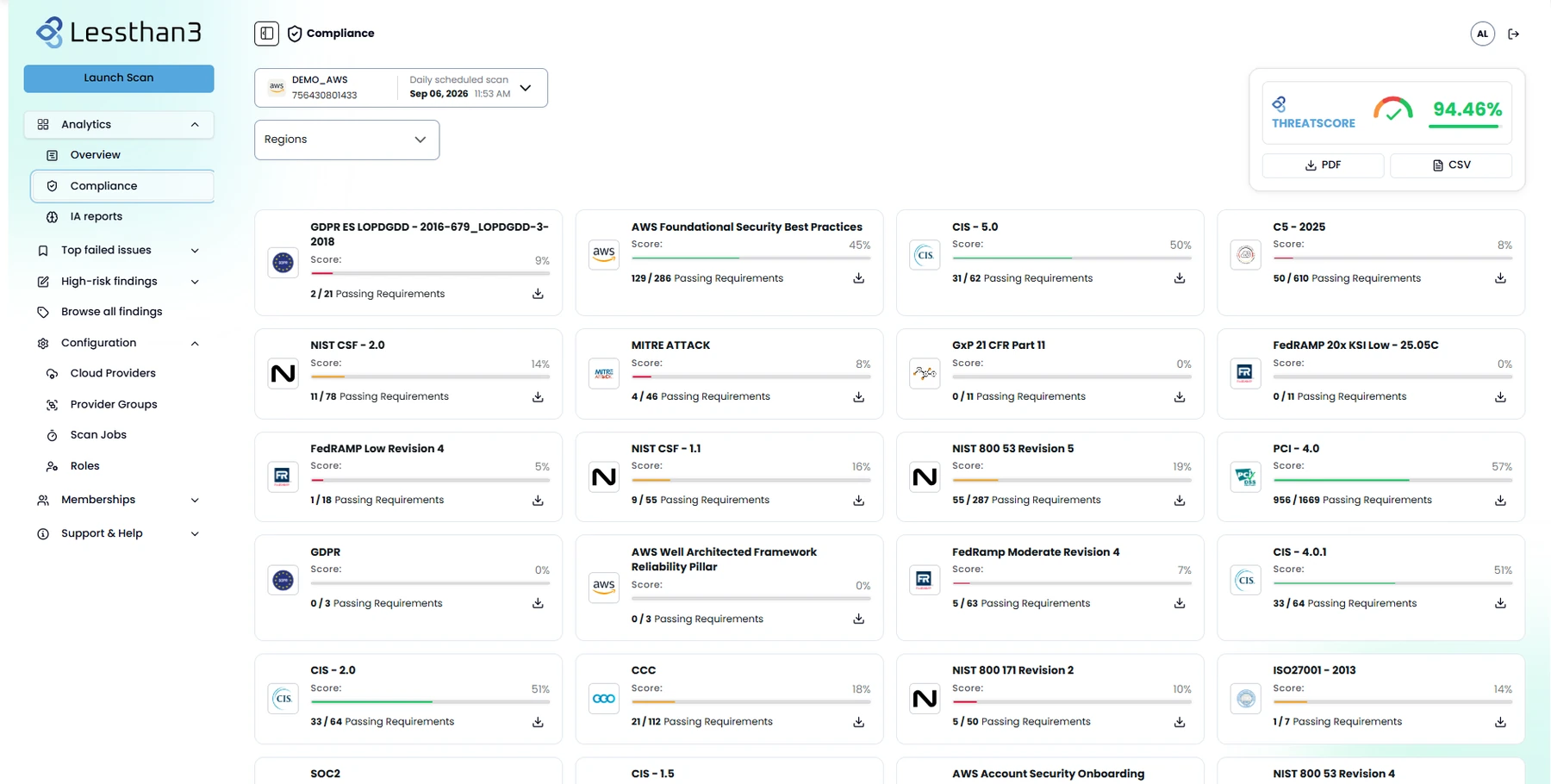Click the CIS - 2.0 score progress bar

(430, 702)
